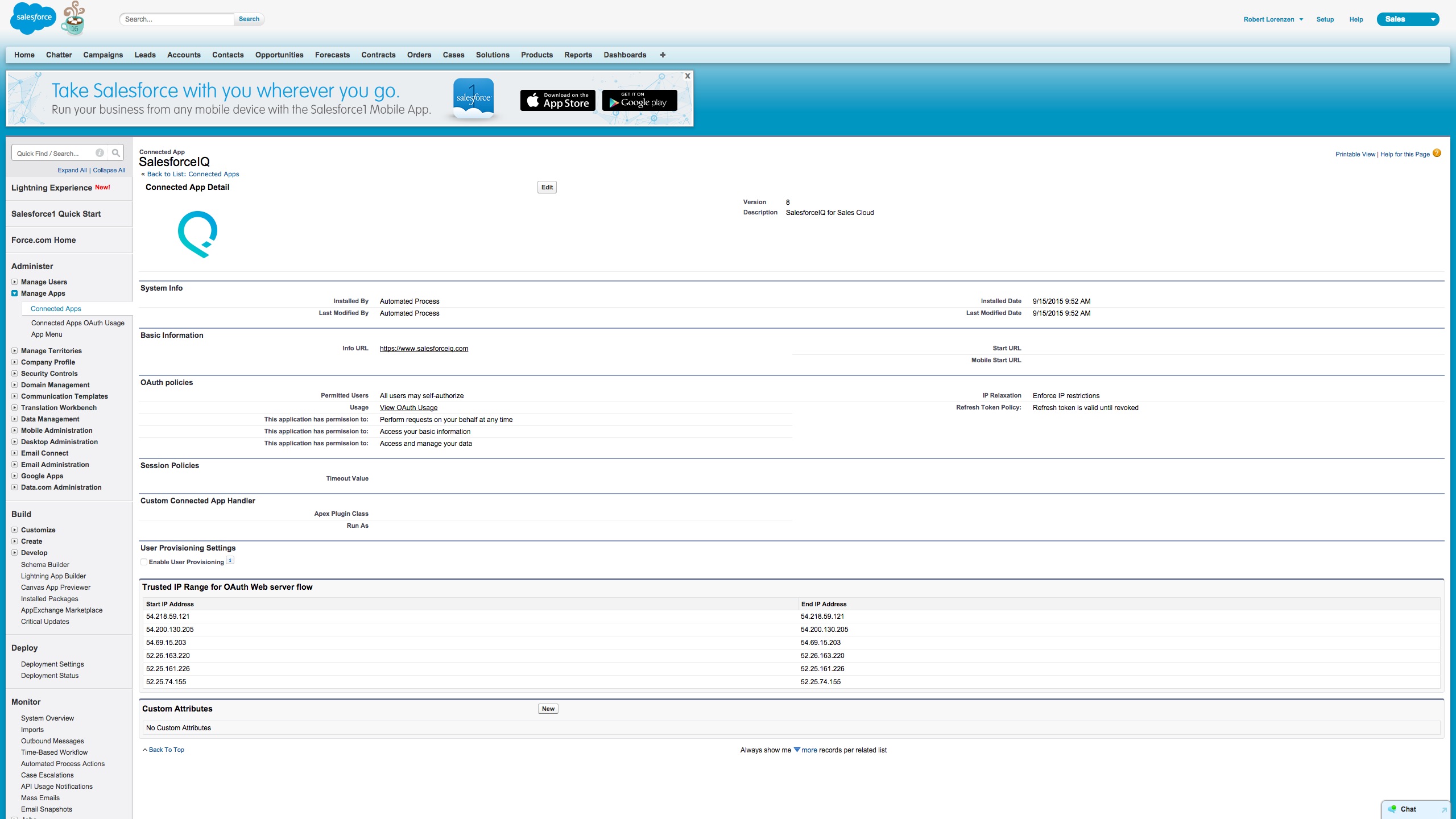Open the Robert Lorenzen user dropdown
1456x819 pixels.
[x=1273, y=19]
